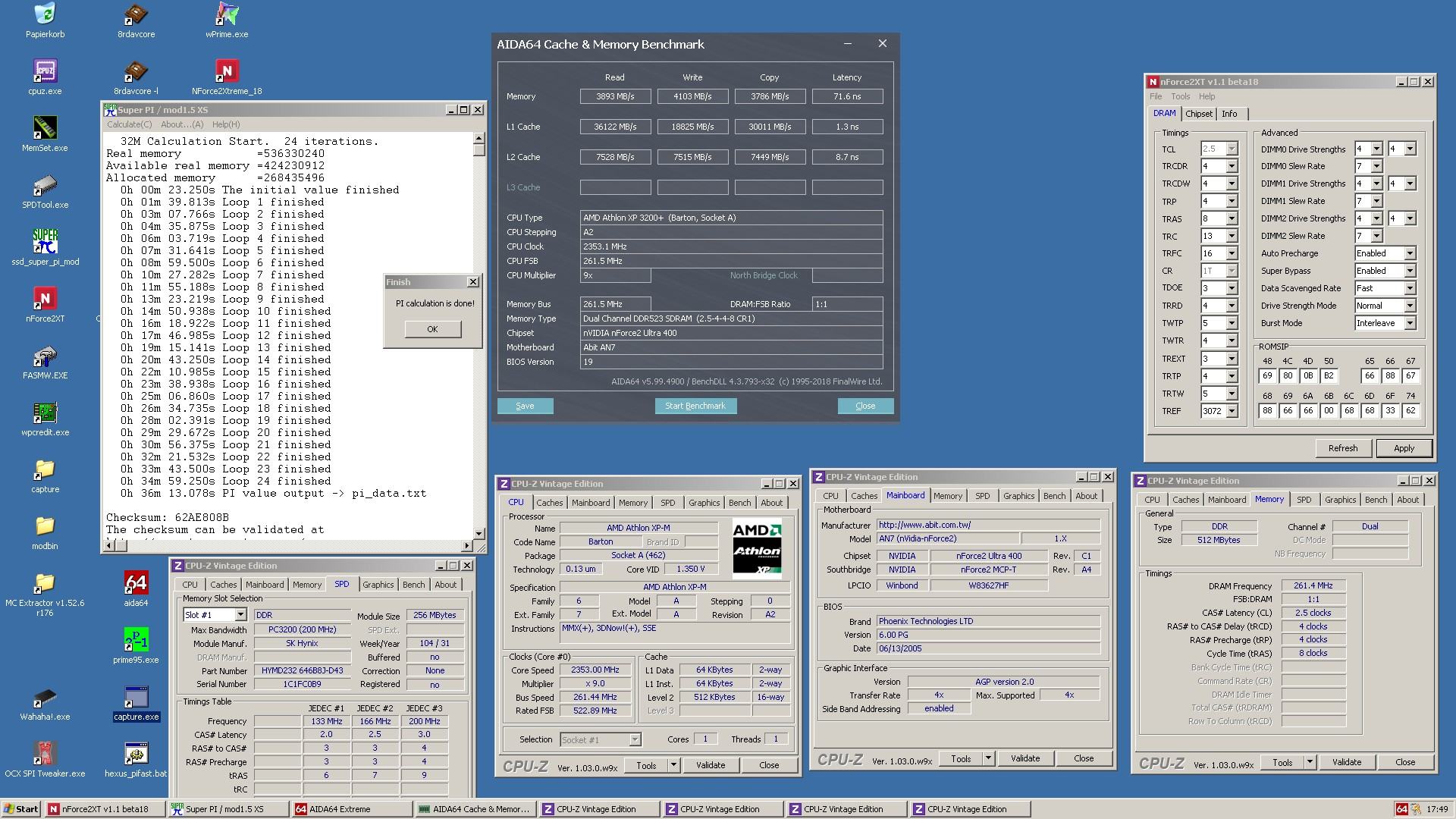Click Refresh in nForce2XT
This screenshot has width=1456, height=819.
[1342, 448]
